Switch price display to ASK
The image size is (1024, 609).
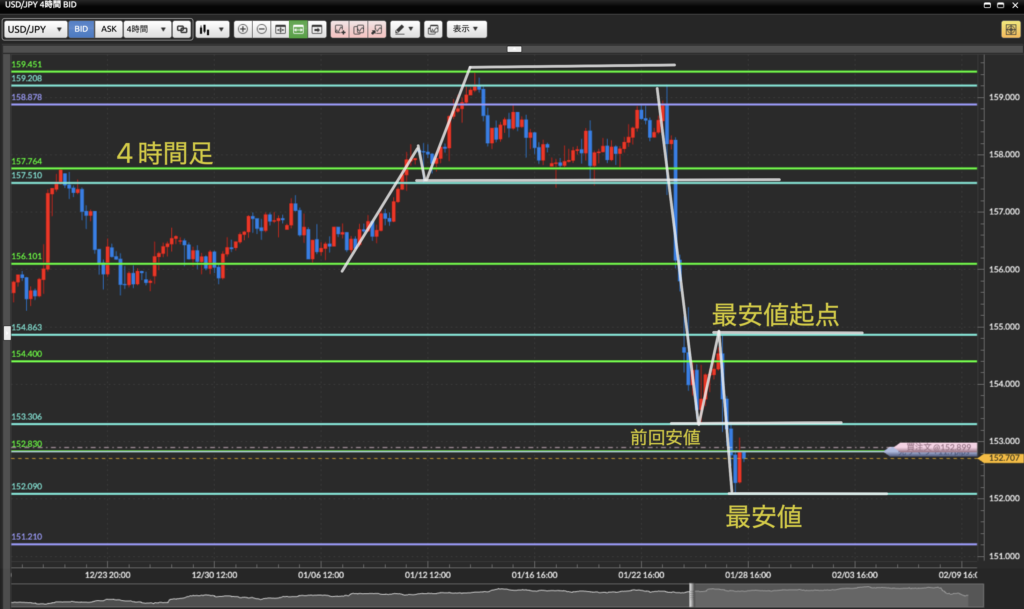(108, 30)
